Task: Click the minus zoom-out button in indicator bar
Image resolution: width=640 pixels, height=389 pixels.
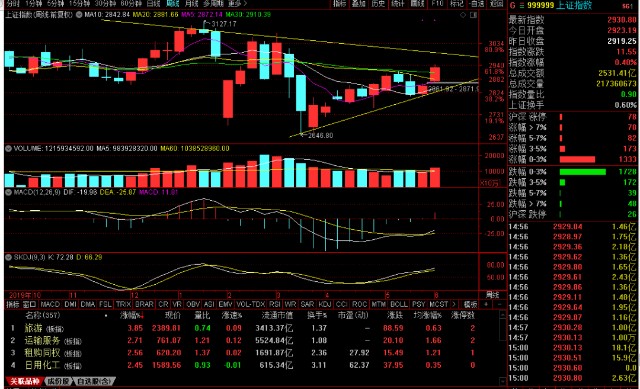Action: pyautogui.click(x=498, y=304)
